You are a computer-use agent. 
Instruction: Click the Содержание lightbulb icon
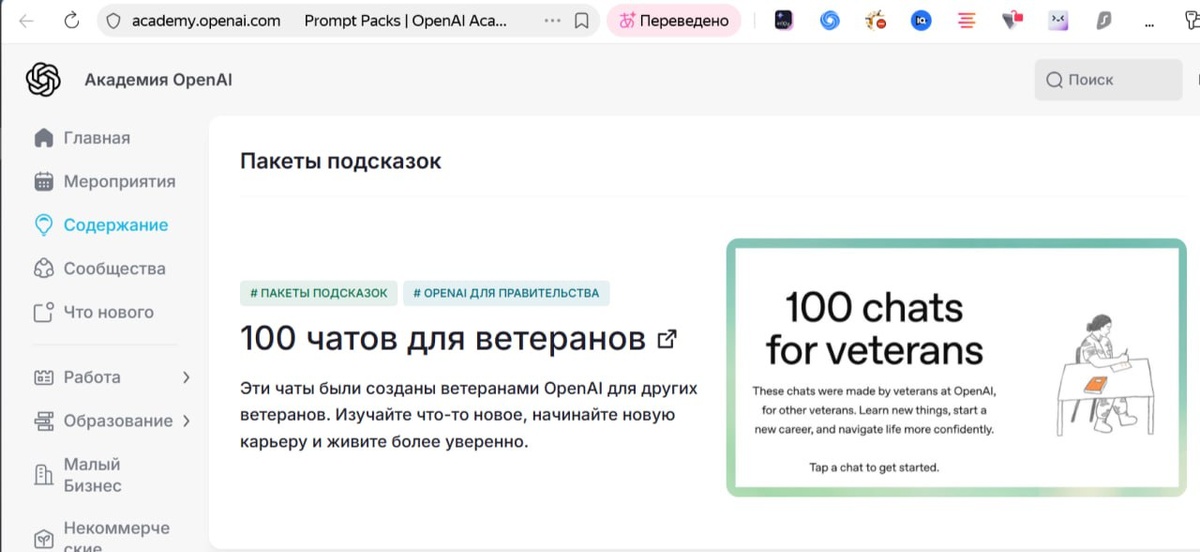[x=43, y=225]
